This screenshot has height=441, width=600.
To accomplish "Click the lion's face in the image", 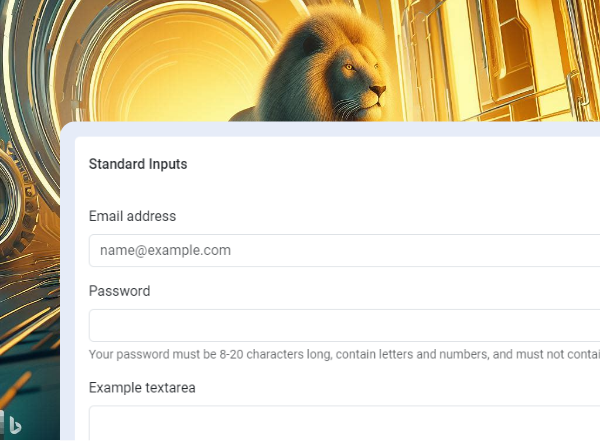I will coord(366,84).
